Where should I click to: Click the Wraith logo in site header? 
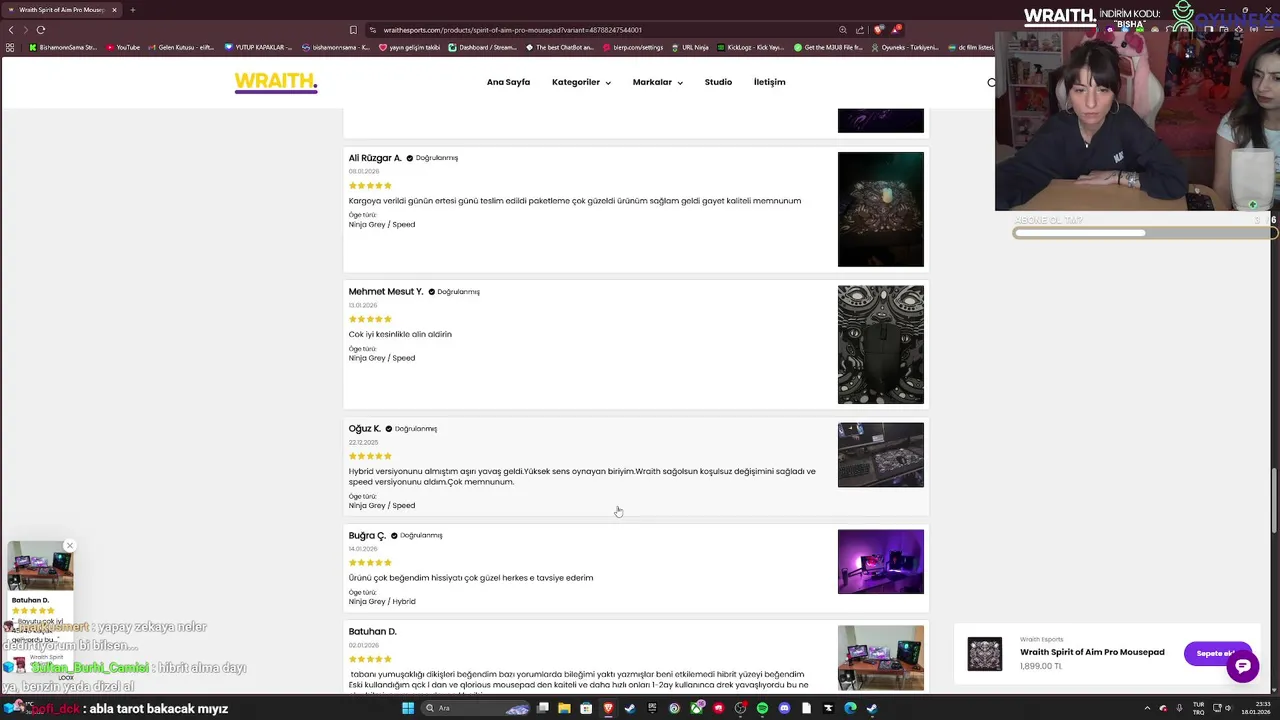[276, 83]
